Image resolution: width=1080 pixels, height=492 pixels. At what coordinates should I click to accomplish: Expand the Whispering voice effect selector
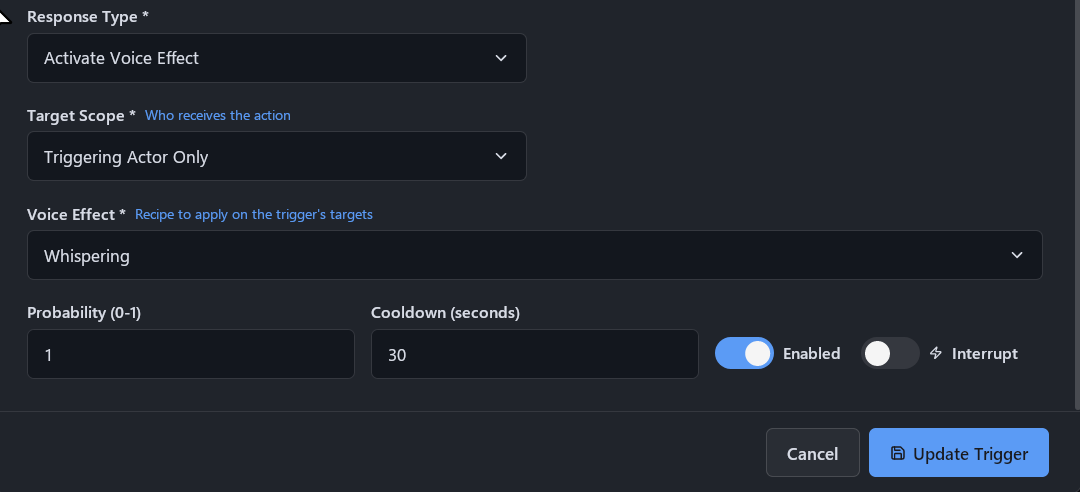534,255
